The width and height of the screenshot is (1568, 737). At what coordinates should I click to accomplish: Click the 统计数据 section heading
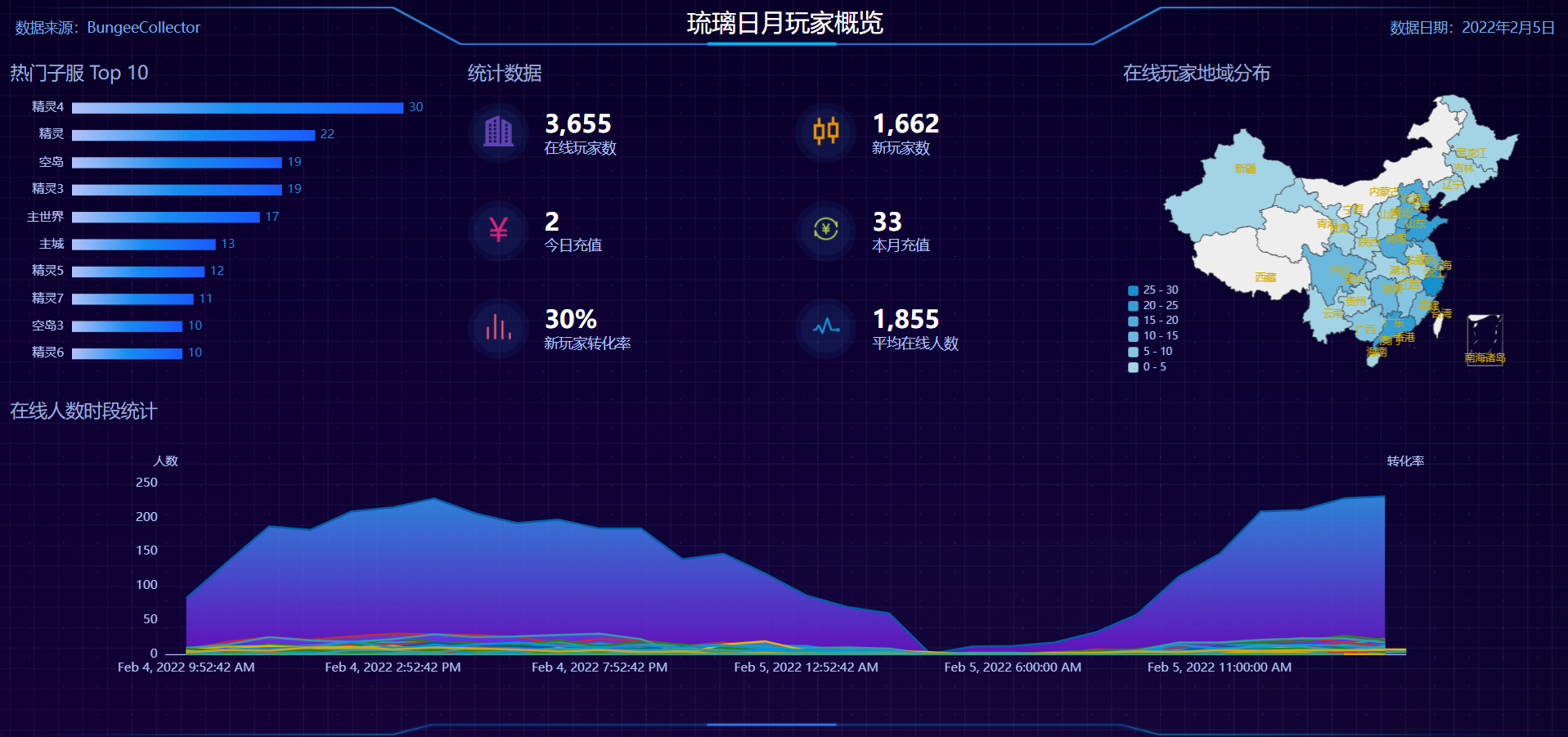(505, 74)
